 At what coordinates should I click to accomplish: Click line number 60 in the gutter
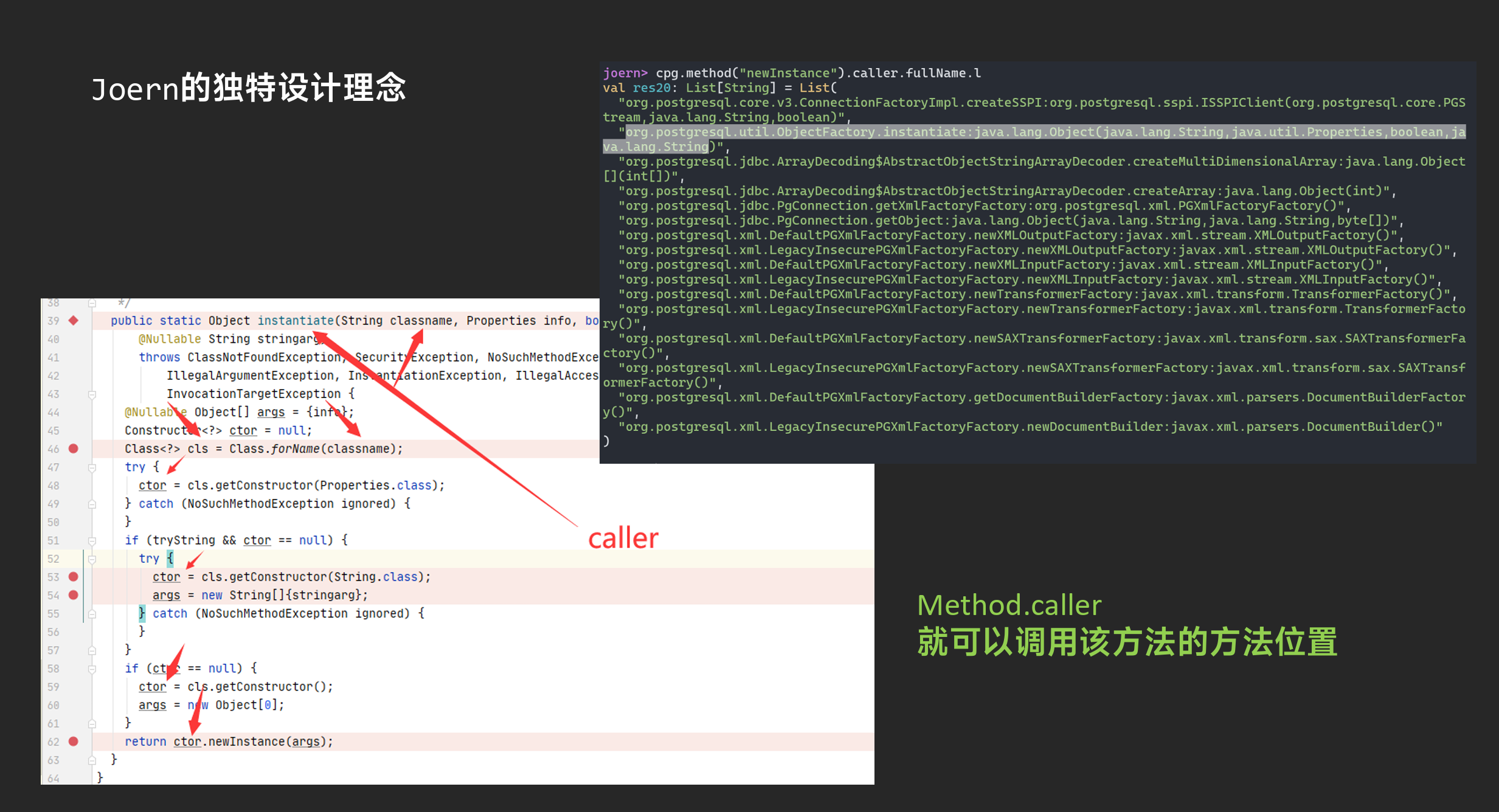coord(54,705)
